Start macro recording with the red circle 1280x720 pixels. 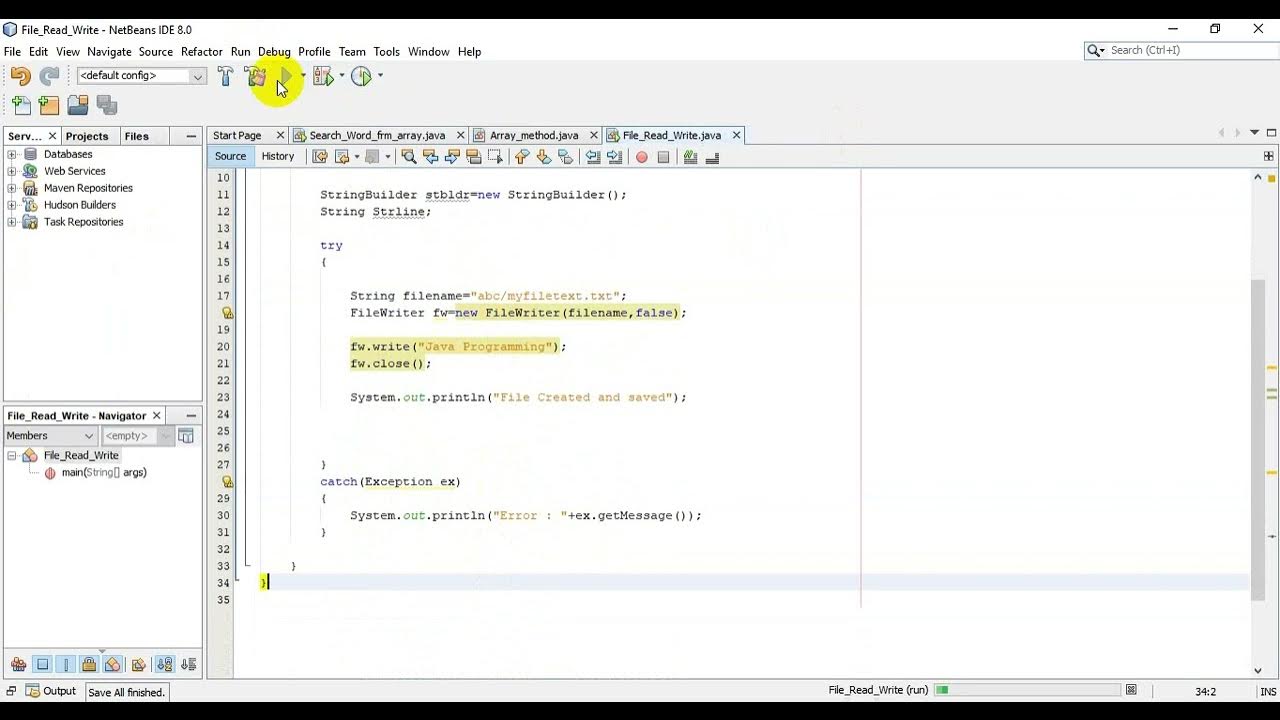[641, 157]
